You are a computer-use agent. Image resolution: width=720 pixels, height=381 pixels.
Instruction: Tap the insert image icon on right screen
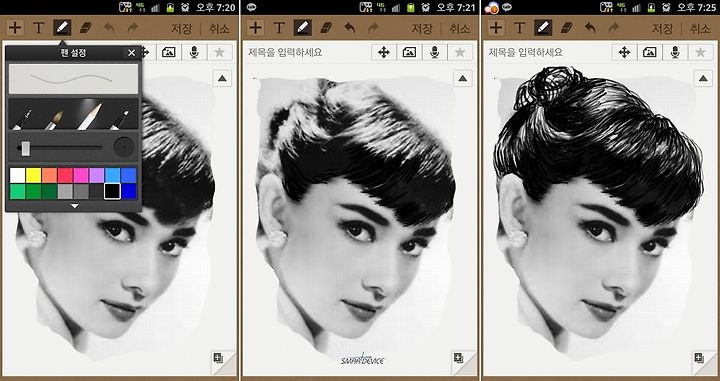(x=650, y=52)
